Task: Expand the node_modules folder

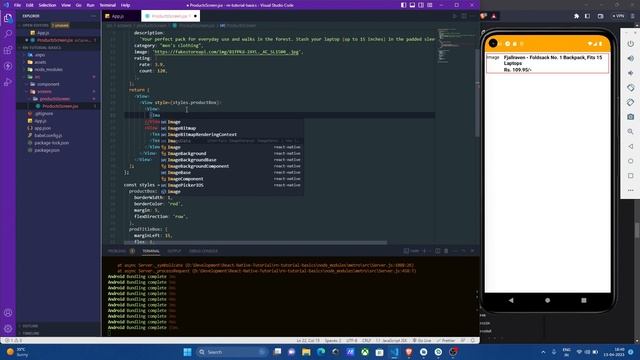Action: (48, 69)
